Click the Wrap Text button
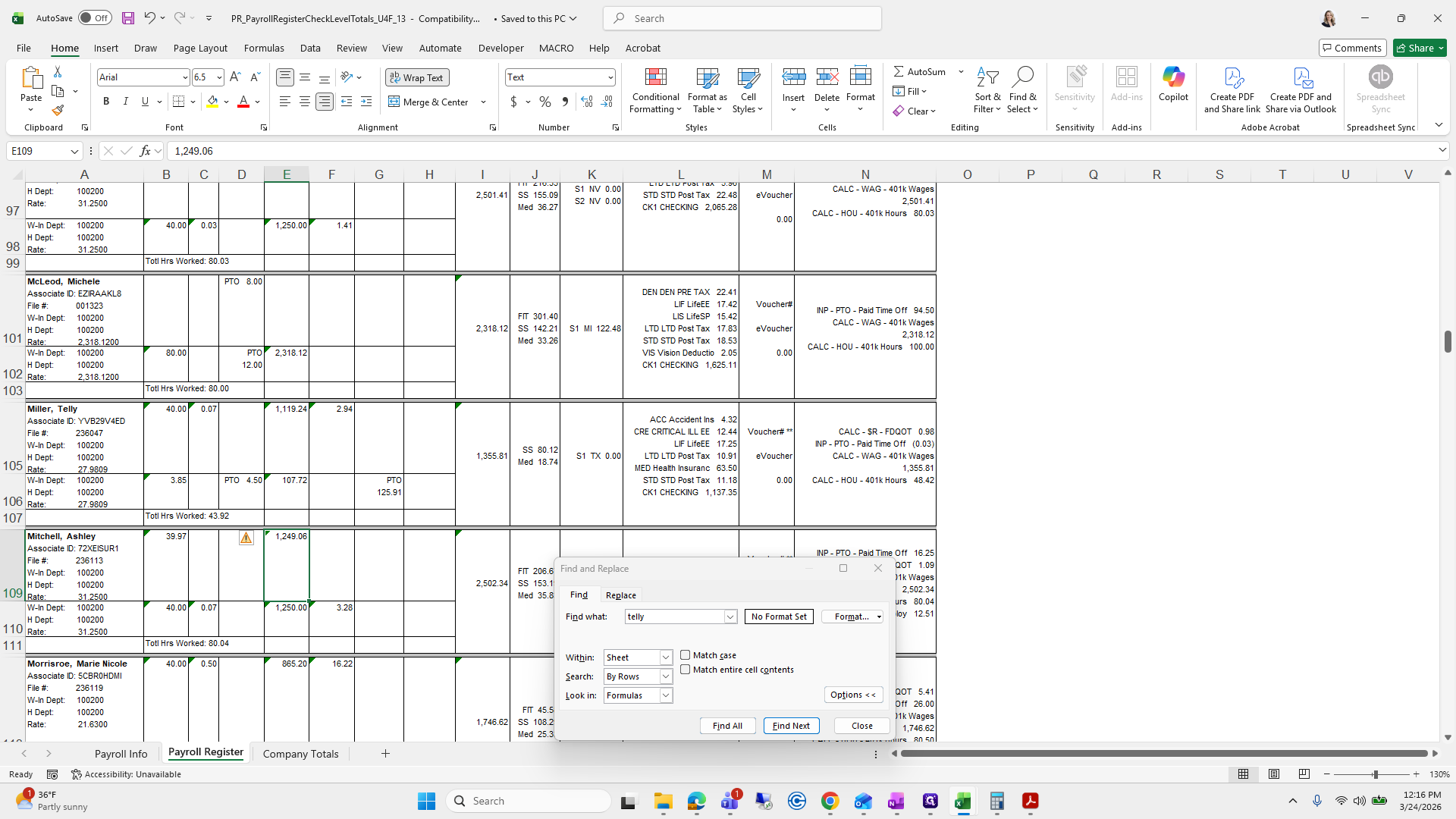 417,77
